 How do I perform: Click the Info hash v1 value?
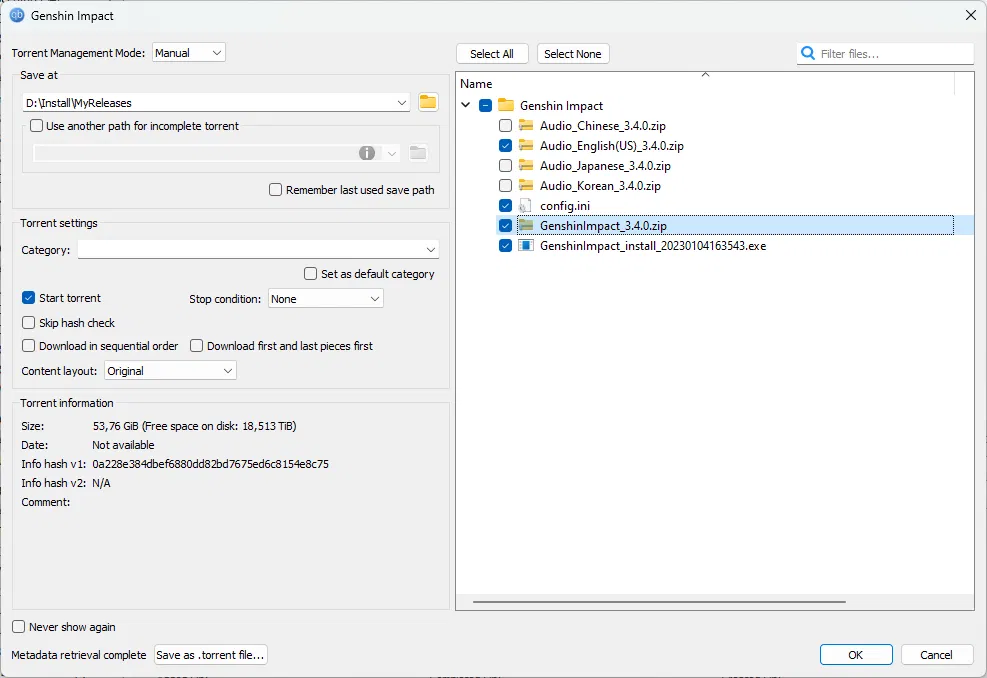tap(210, 464)
